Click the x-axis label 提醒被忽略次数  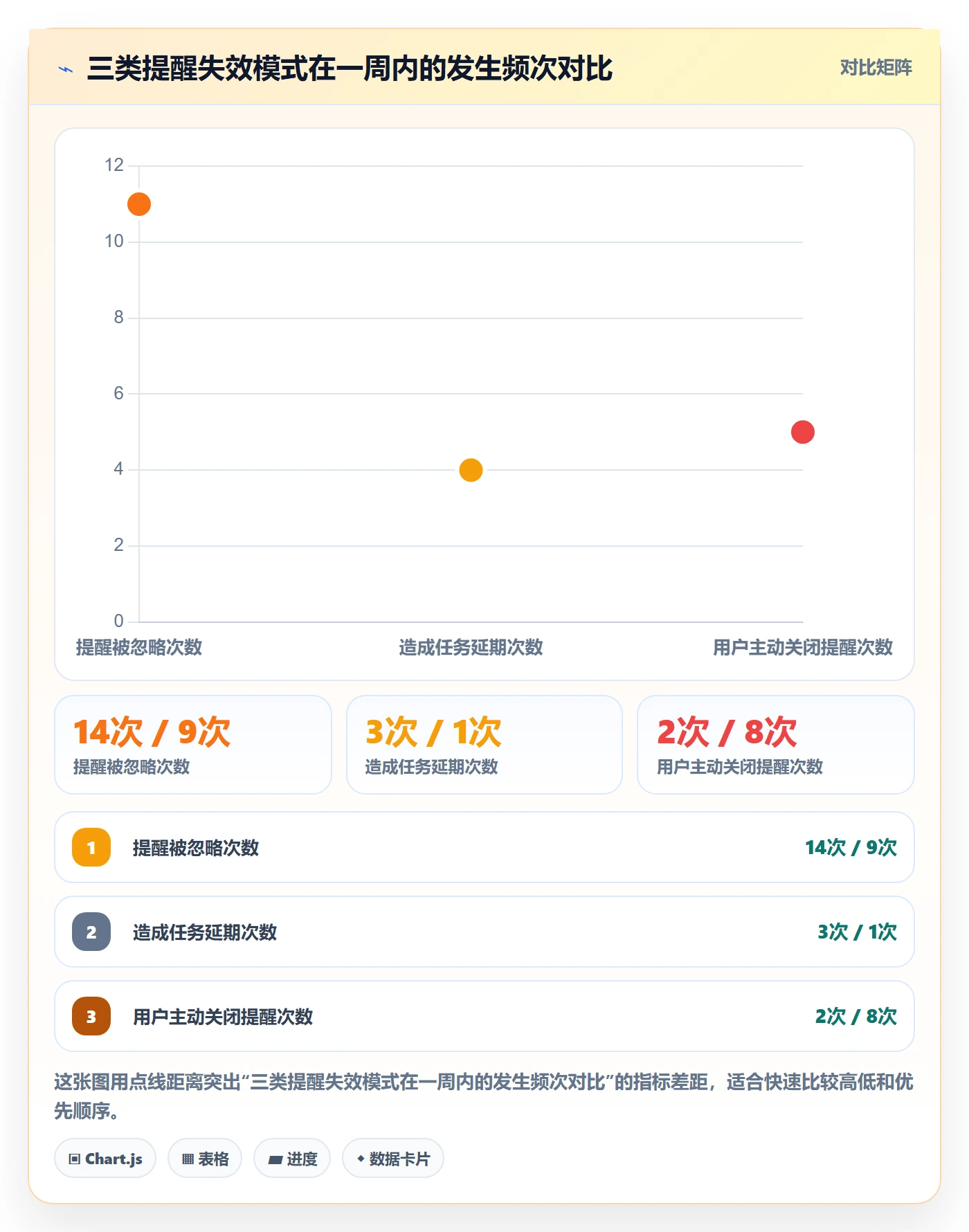139,647
